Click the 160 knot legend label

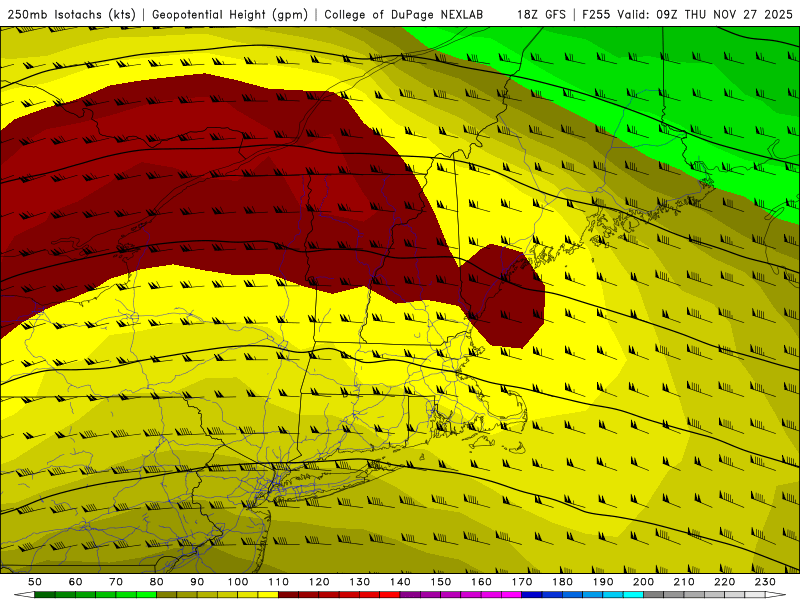(x=481, y=582)
